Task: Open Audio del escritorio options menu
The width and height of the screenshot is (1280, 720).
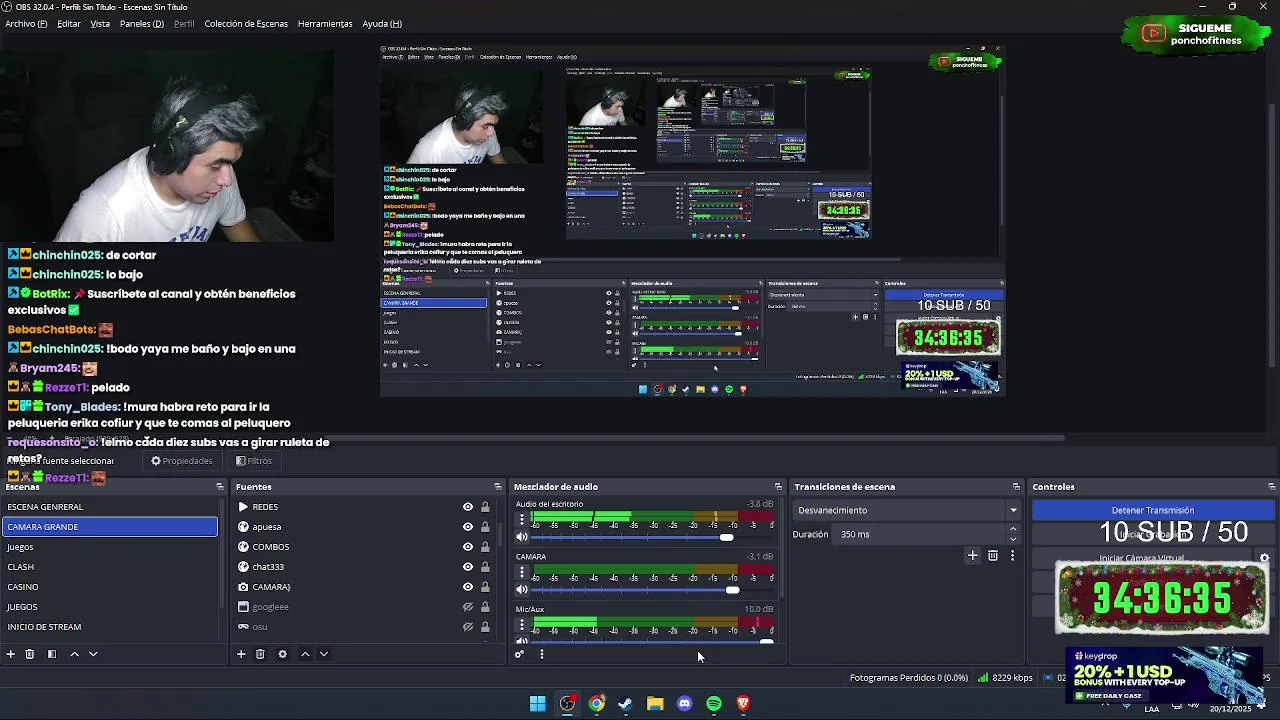Action: [x=521, y=520]
